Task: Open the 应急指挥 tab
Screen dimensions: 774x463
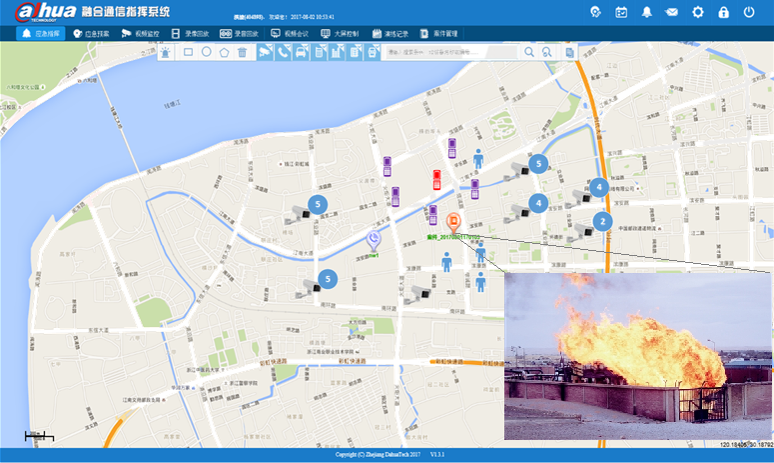Action: [x=40, y=34]
